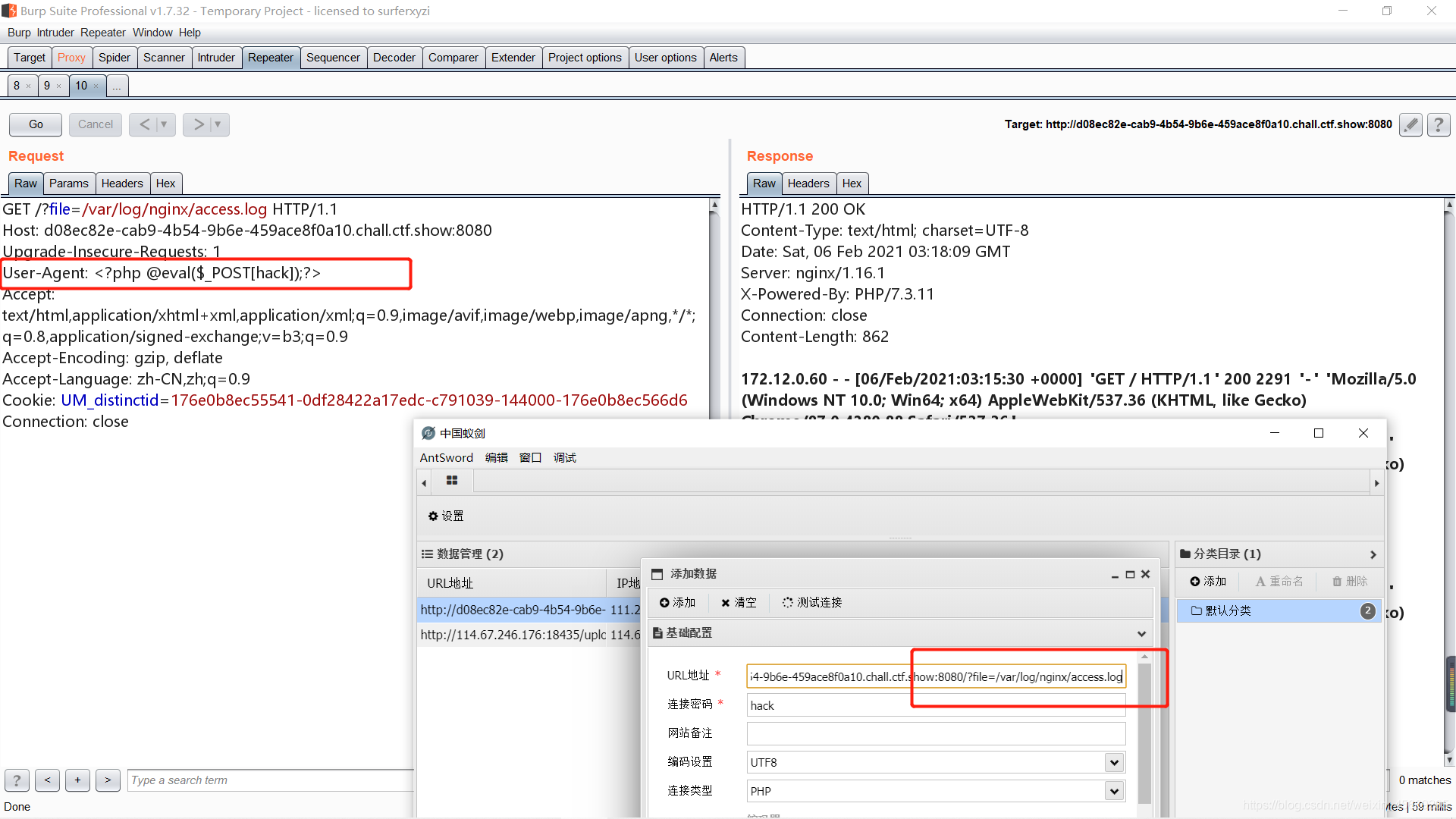Open Repeater help question mark icon

[x=1439, y=125]
